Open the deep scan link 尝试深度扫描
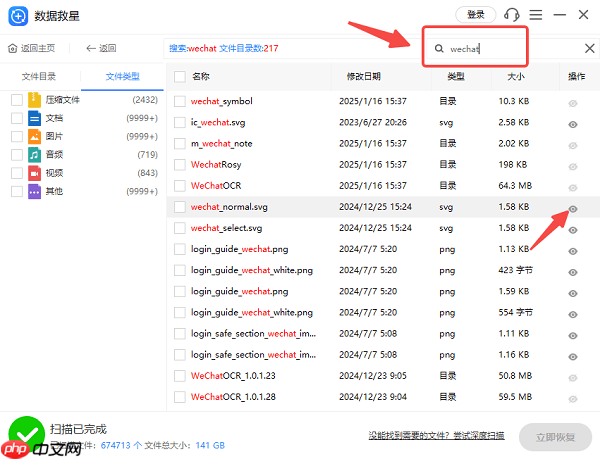This screenshot has height=459, width=600. pyautogui.click(x=479, y=435)
